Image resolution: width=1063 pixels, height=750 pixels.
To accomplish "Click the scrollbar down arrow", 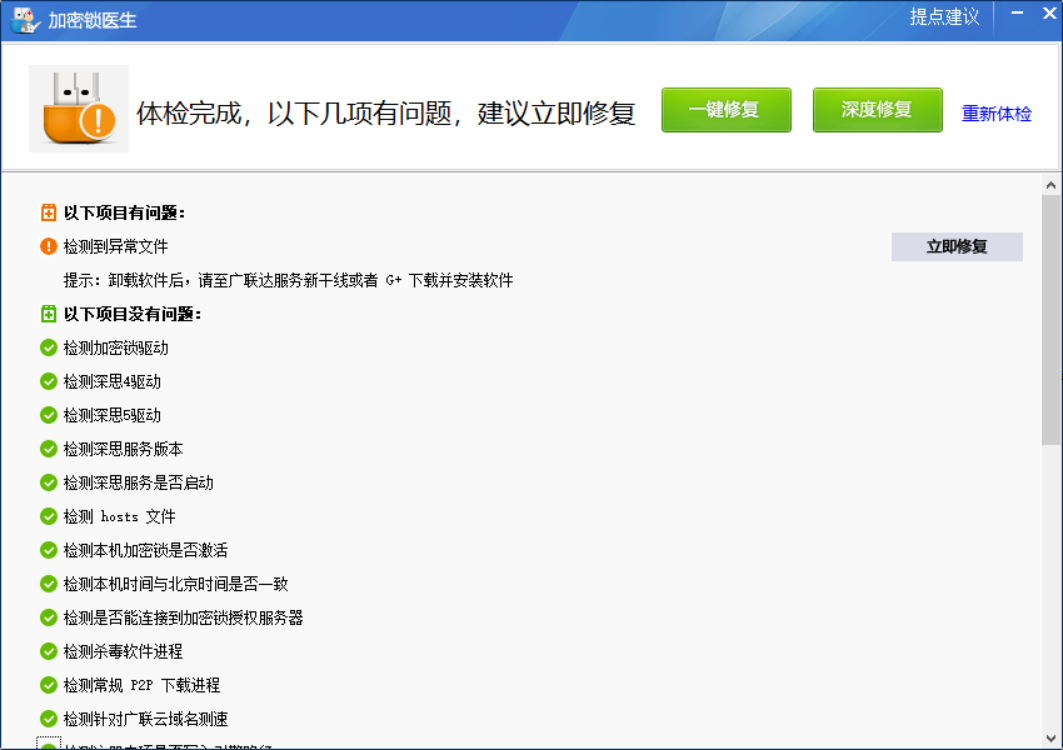I will point(1051,738).
